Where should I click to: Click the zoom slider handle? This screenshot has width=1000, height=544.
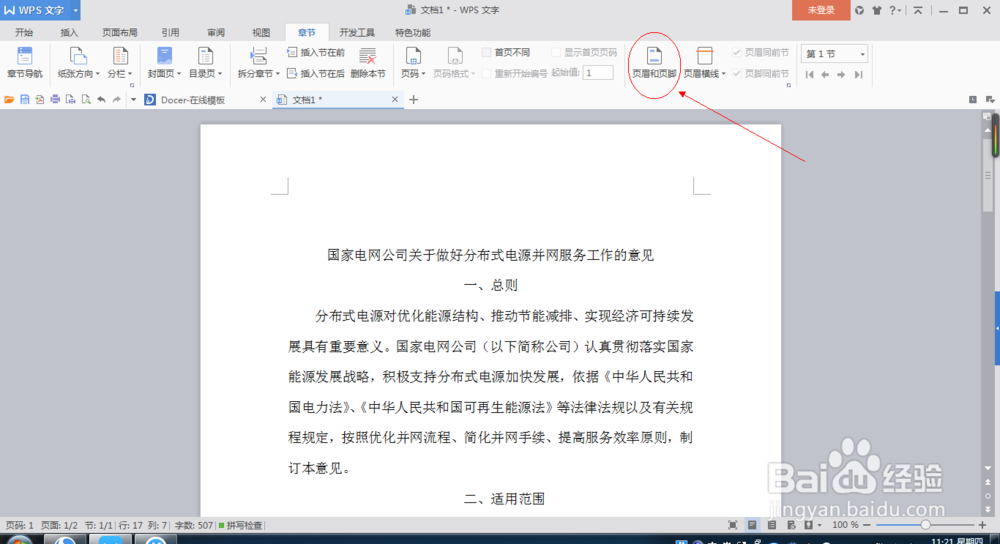tap(925, 525)
